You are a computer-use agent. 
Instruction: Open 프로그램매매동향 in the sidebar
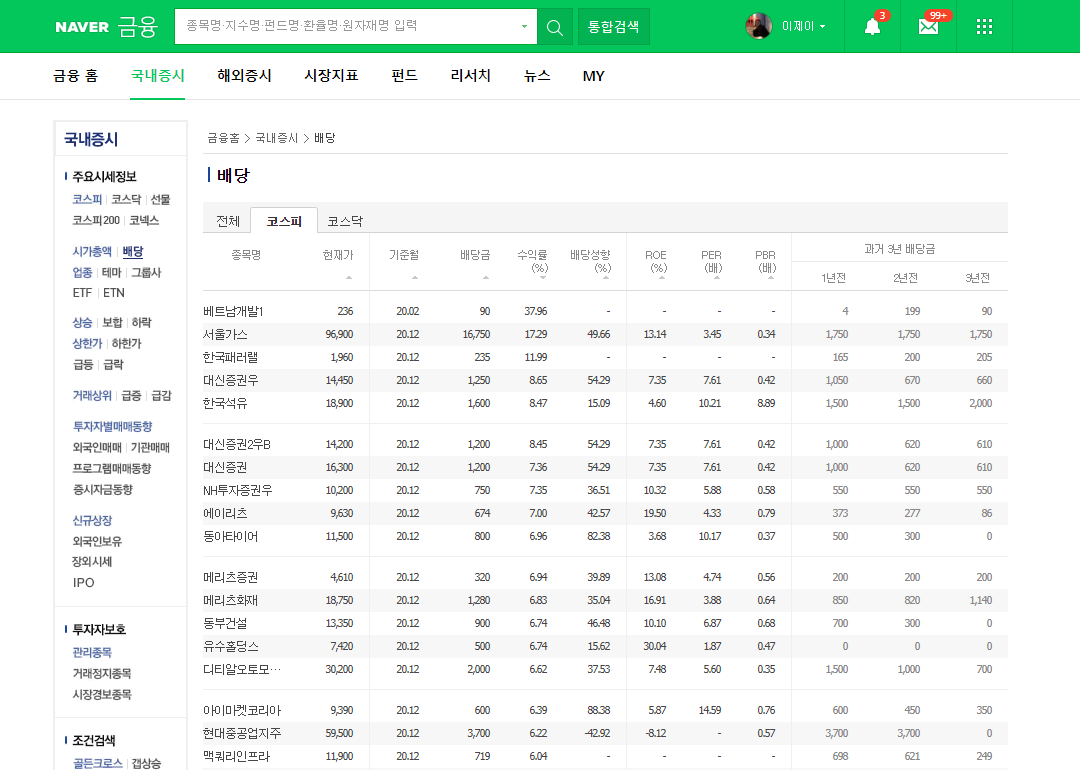tap(112, 468)
